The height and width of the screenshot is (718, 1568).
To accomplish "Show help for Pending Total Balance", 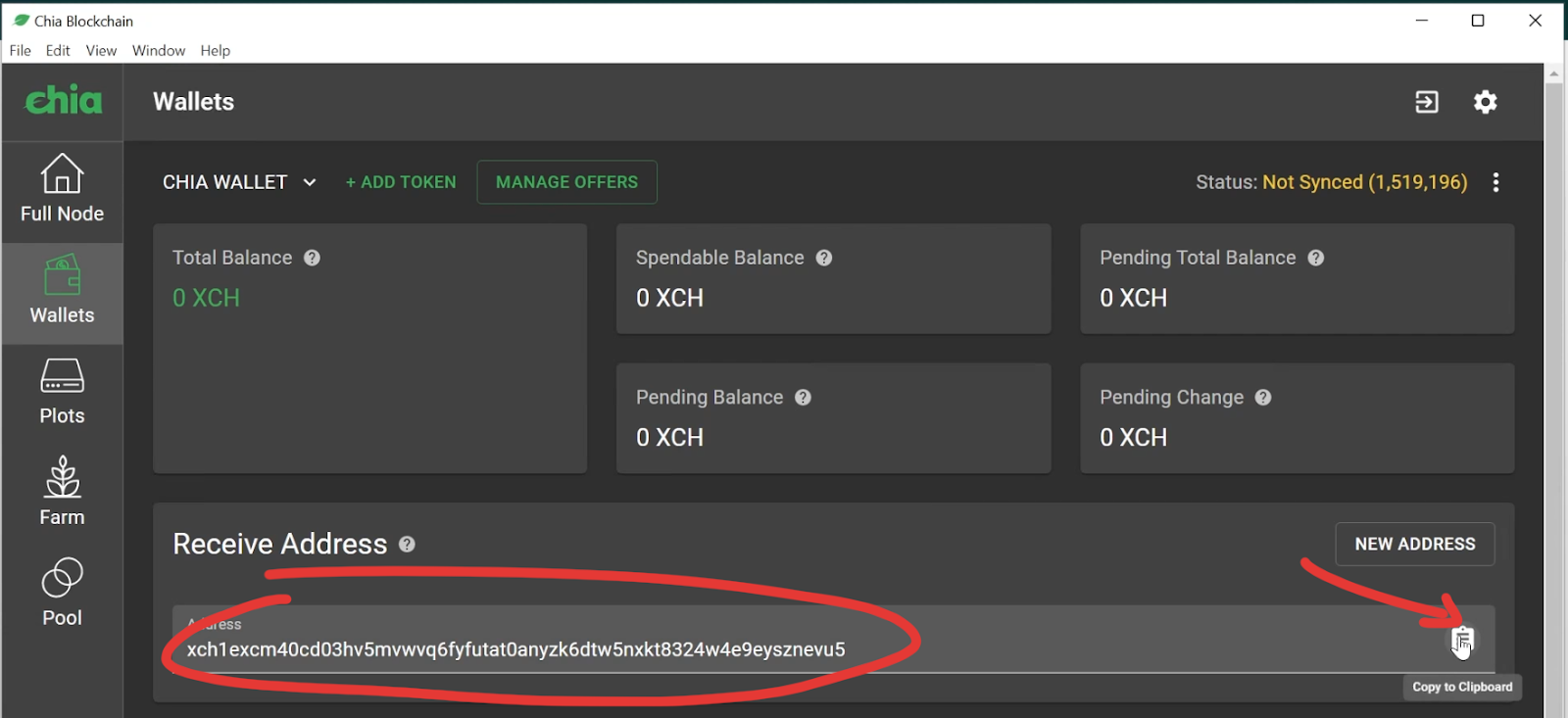I will 1316,258.
